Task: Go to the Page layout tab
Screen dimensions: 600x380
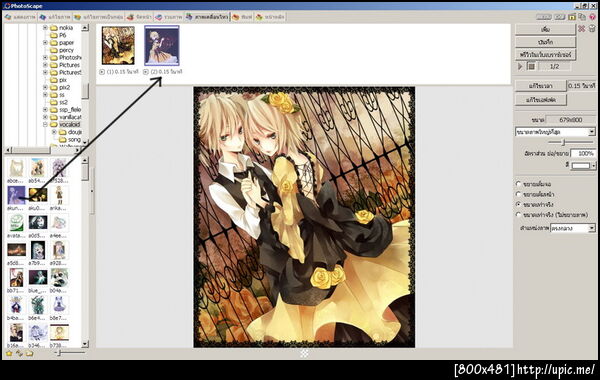Action: 139,17
